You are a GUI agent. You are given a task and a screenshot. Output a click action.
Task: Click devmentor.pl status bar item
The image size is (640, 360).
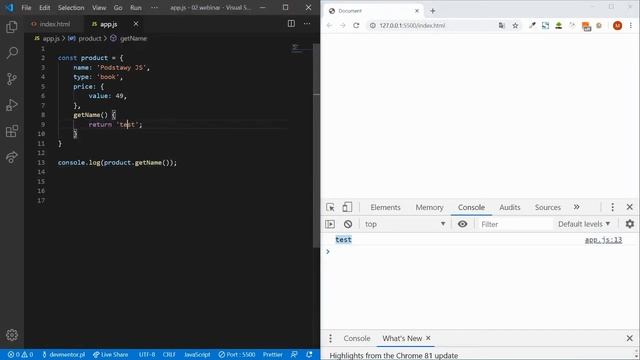coord(63,354)
